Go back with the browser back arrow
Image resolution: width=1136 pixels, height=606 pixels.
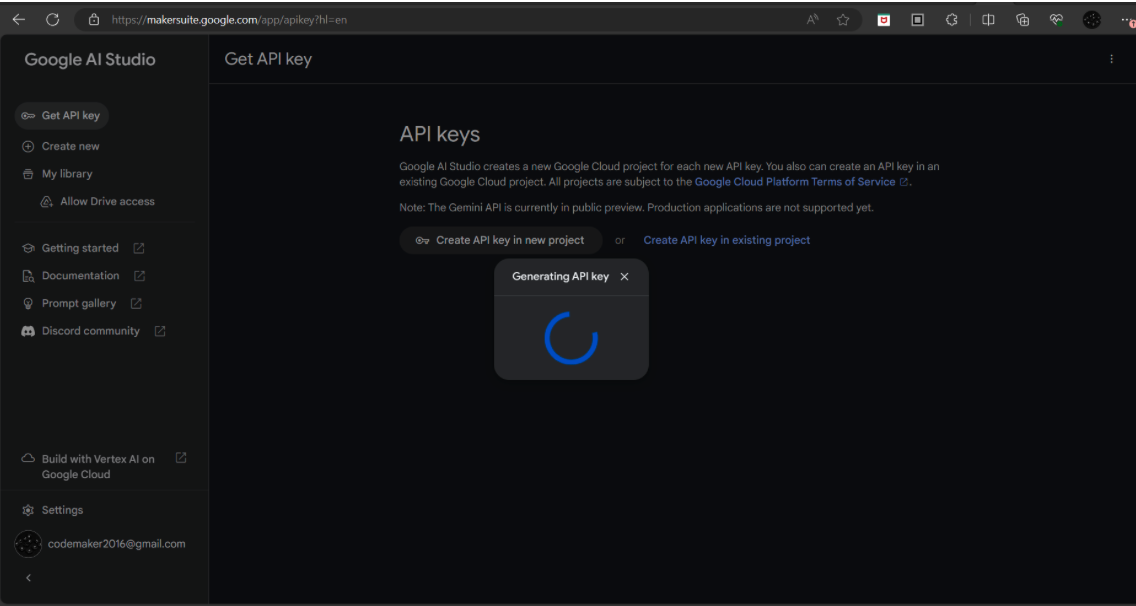(x=19, y=20)
